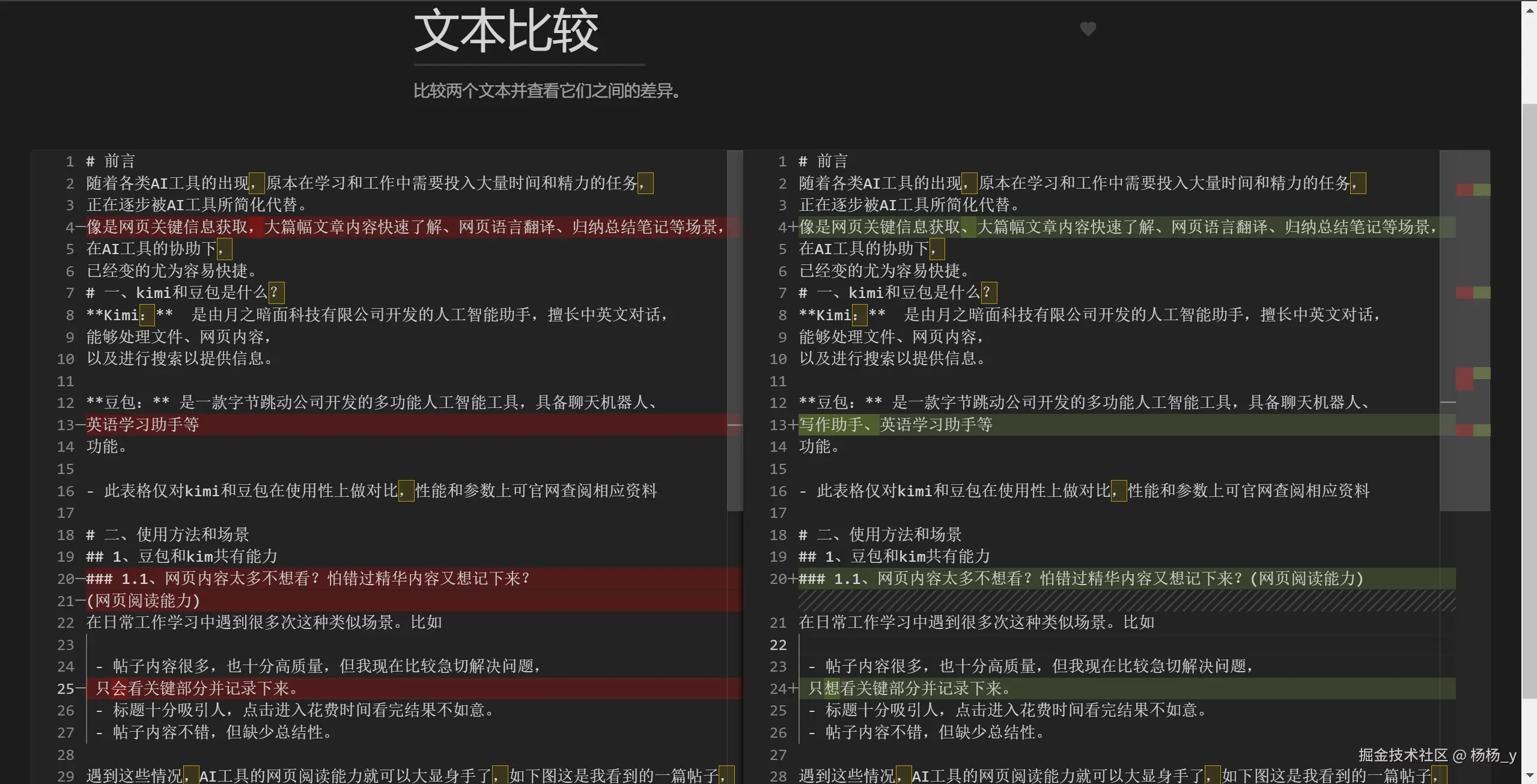Click removed line 英语学习助手等 in left pane
Screen dimensions: 1537x784
(143, 425)
